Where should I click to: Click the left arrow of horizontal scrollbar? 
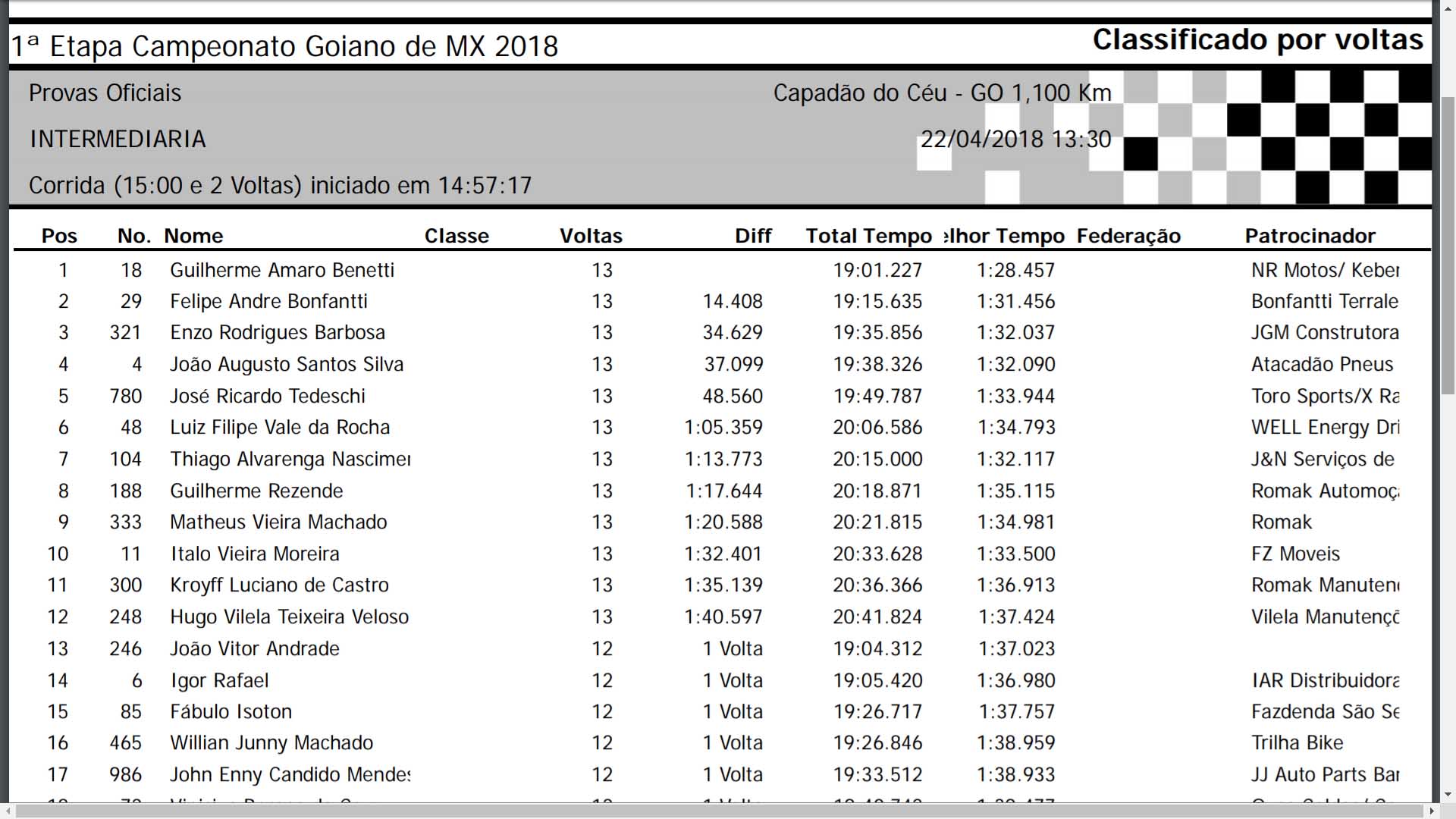[x=7, y=811]
